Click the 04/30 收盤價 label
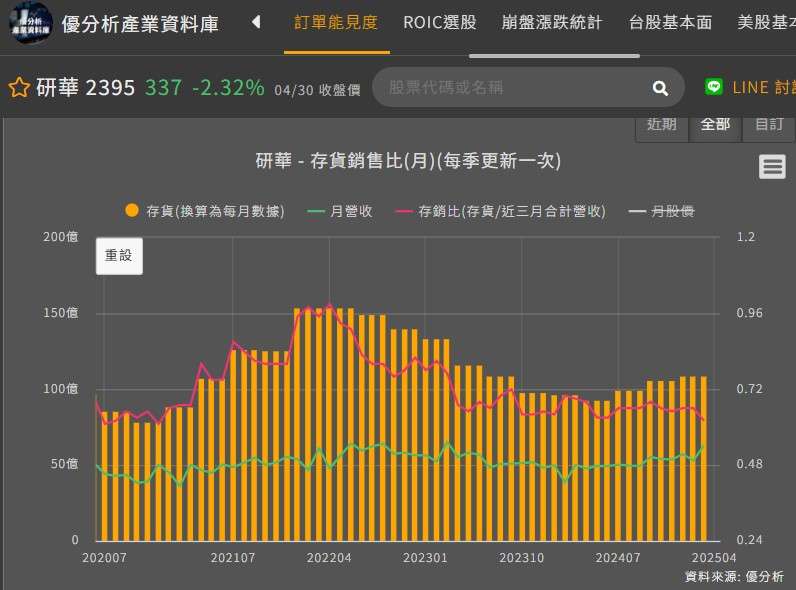The image size is (796, 590). [317, 90]
